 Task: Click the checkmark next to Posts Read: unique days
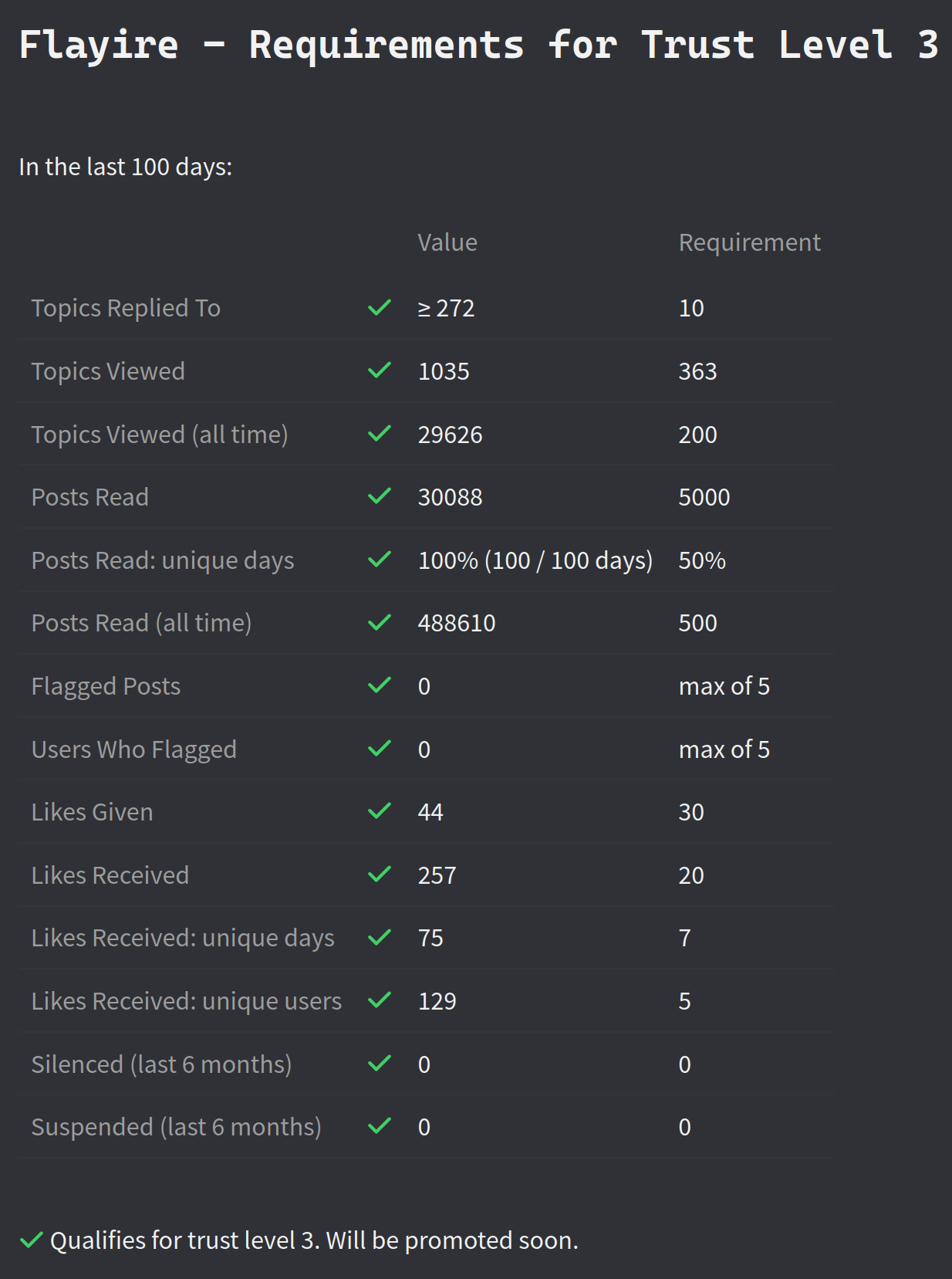point(380,560)
